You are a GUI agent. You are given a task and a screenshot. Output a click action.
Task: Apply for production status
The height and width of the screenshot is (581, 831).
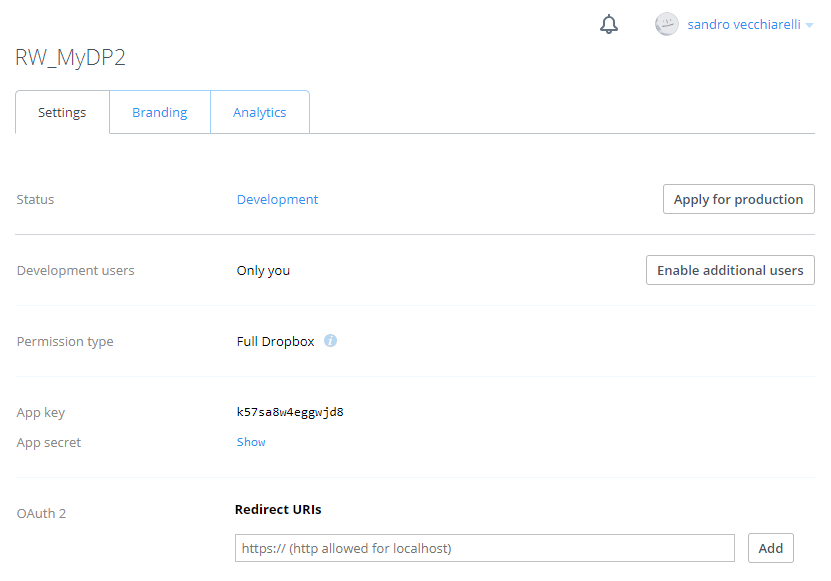pyautogui.click(x=738, y=199)
